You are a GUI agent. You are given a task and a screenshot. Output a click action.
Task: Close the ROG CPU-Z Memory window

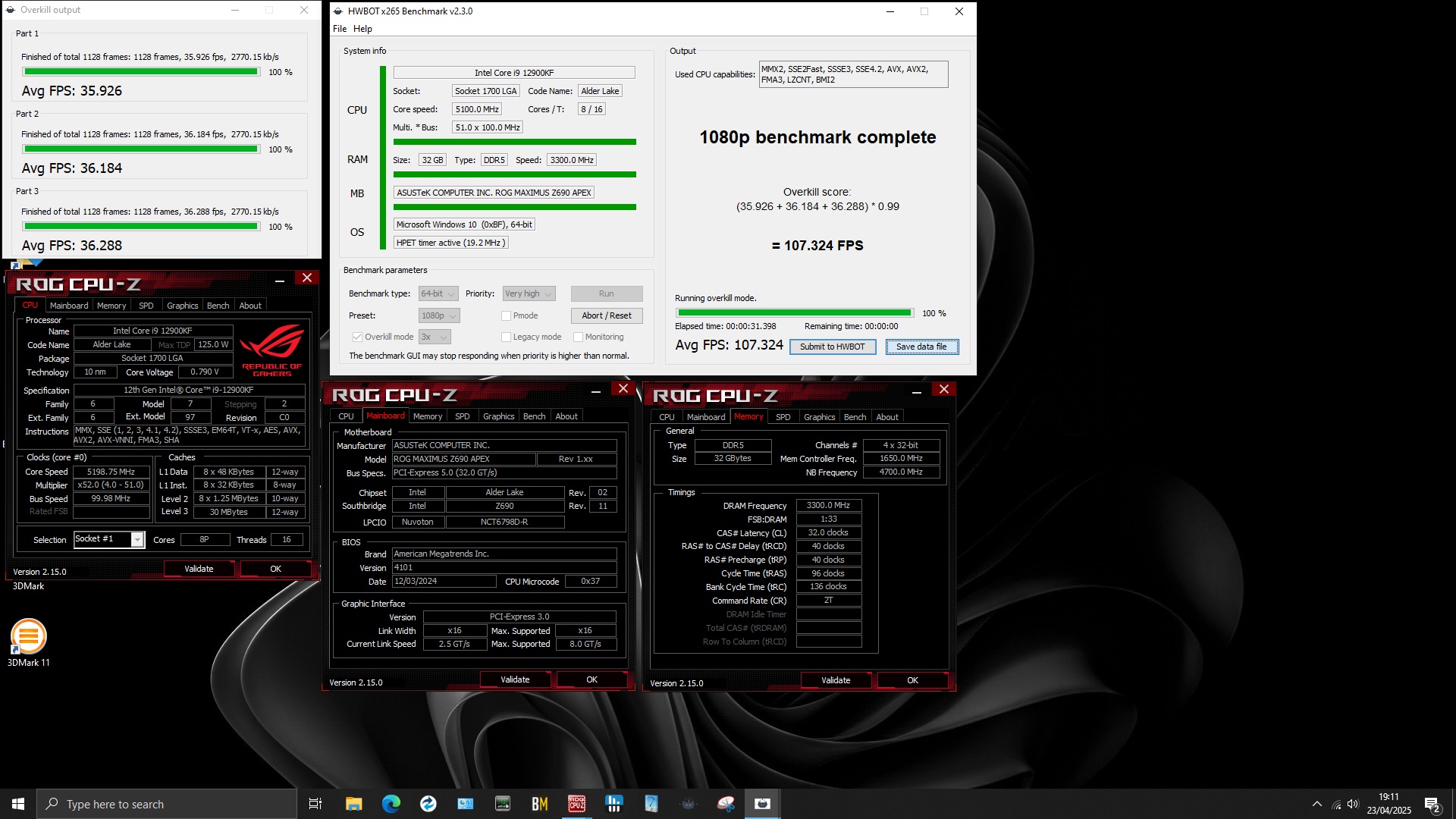click(944, 390)
